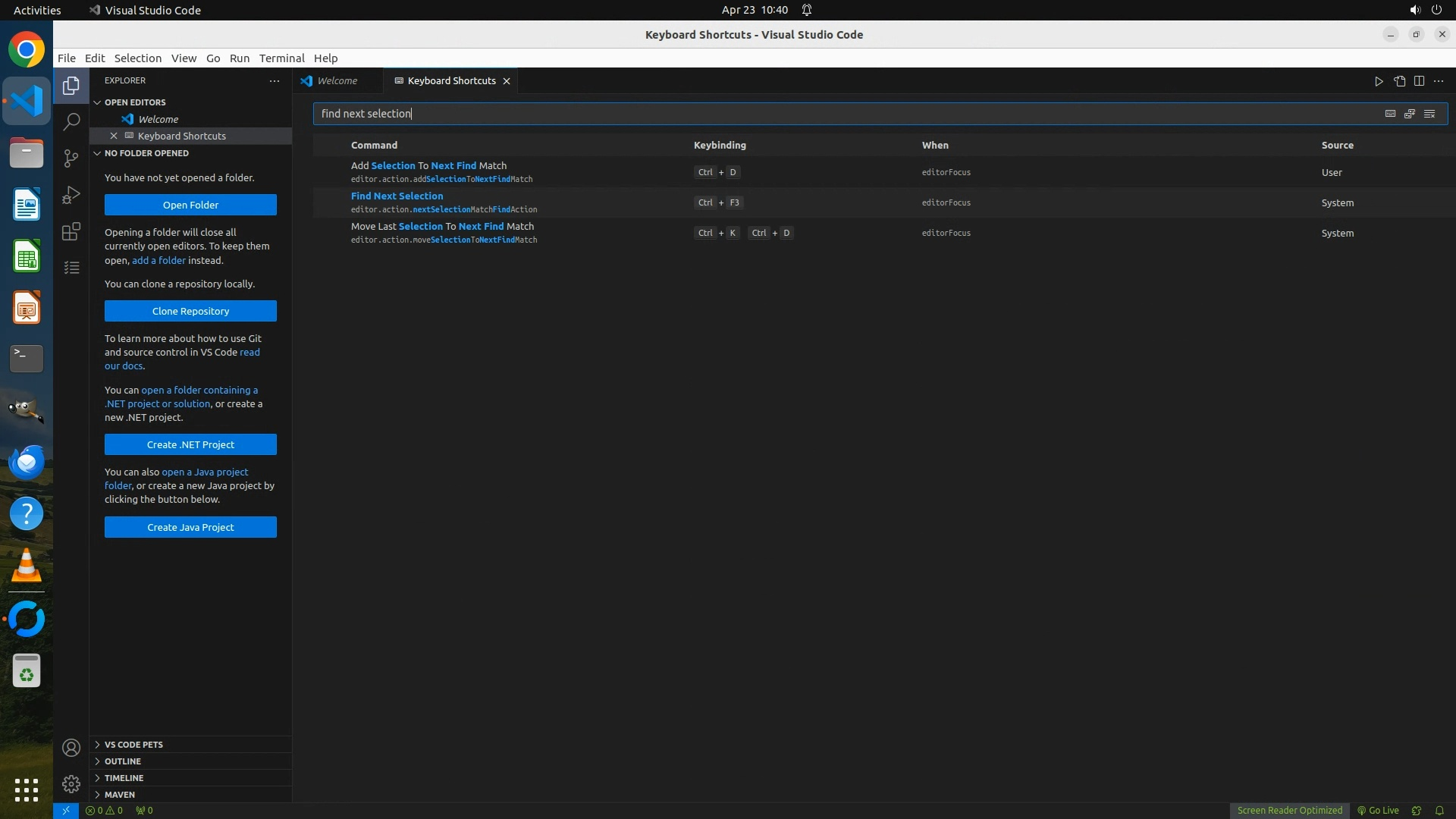The height and width of the screenshot is (819, 1456).
Task: Open the Accounts icon in activity bar
Action: click(71, 748)
